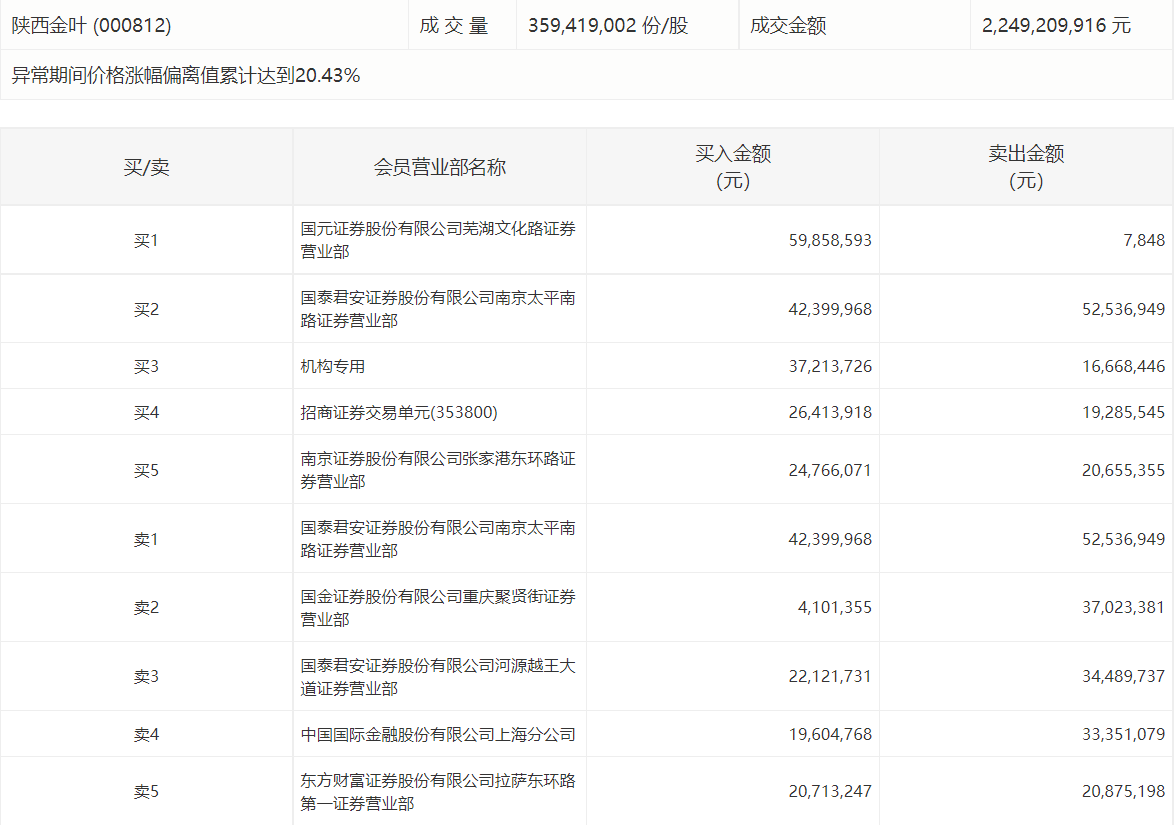Click the 买1 row label
1174x825 pixels.
click(x=146, y=240)
